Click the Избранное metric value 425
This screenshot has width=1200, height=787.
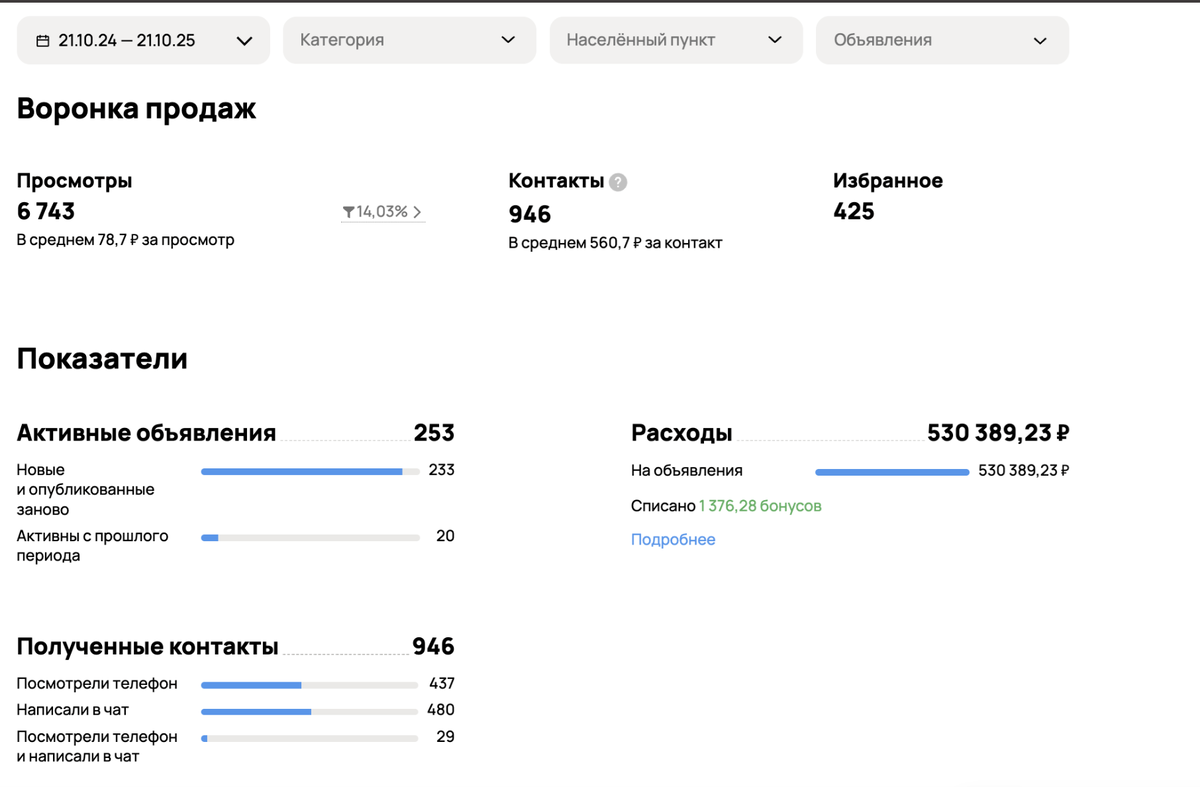(x=853, y=211)
